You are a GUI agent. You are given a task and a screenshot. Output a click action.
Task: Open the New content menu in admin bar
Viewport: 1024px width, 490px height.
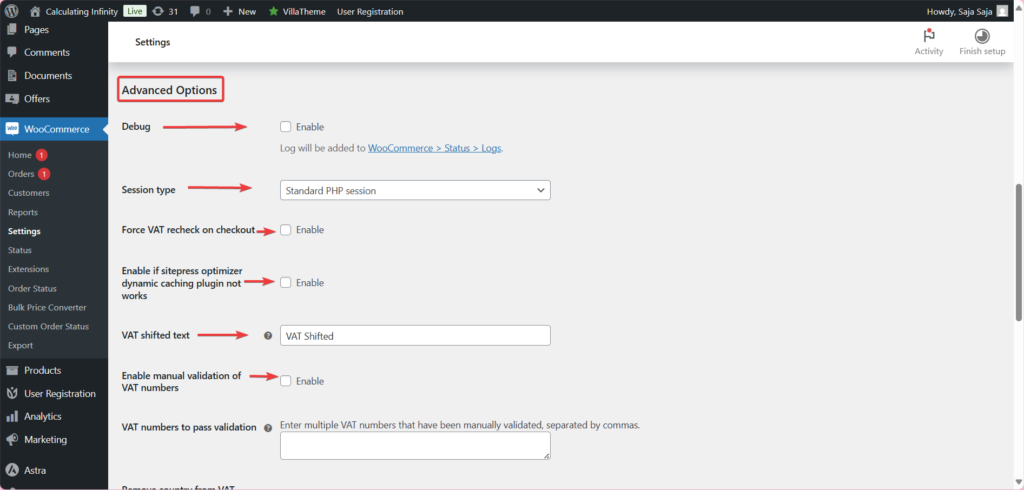pyautogui.click(x=239, y=11)
